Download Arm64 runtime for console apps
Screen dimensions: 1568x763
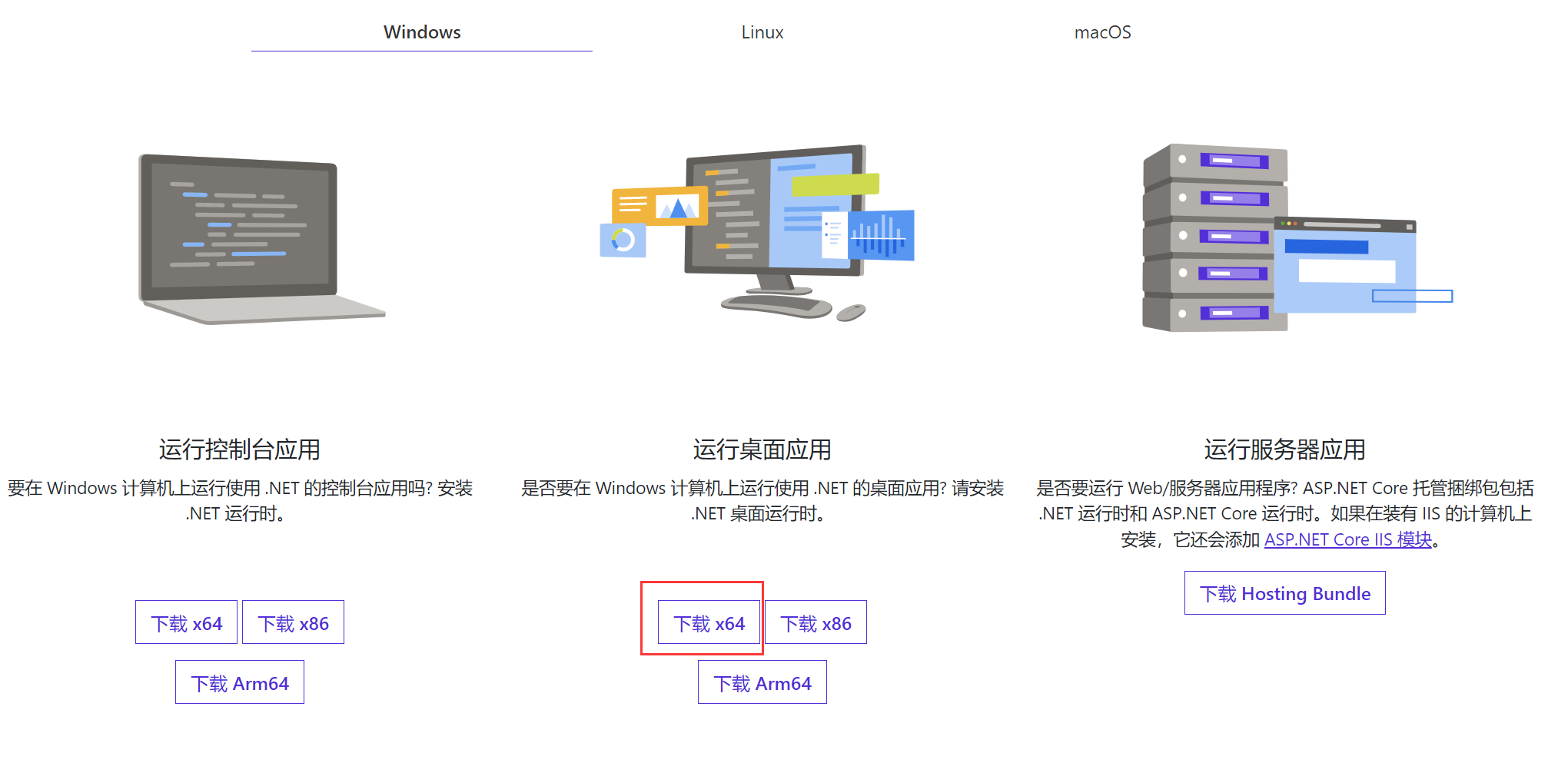tap(239, 682)
